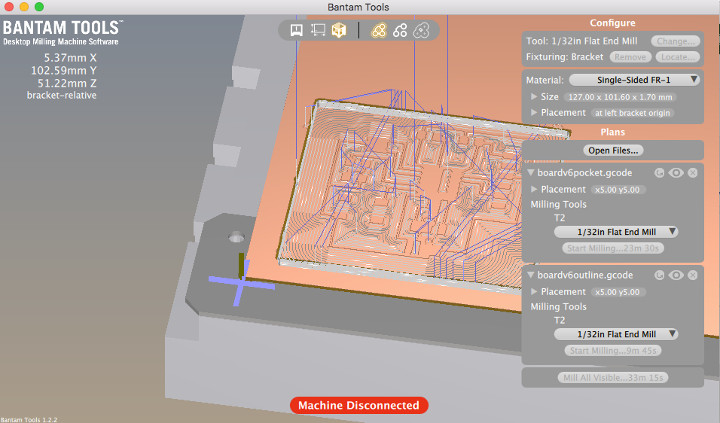Open the T2 tool dropdown for boardv6outline.gcode
Screen dimensions: 720x423
[x=616, y=334]
